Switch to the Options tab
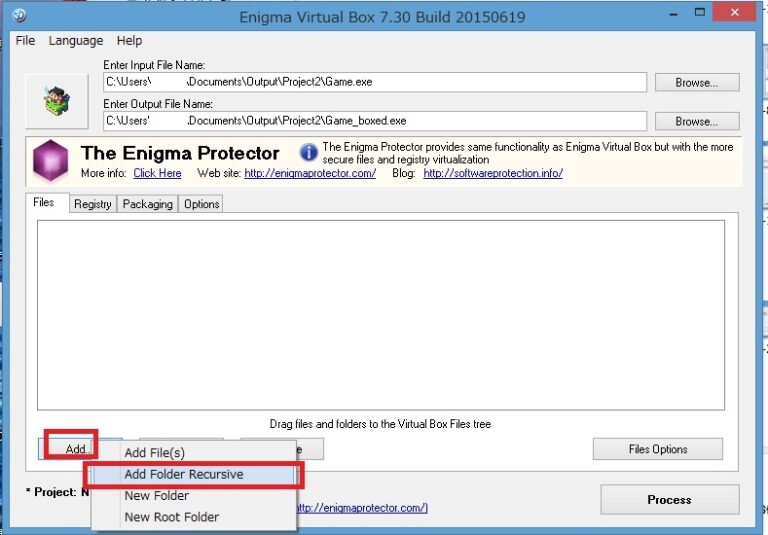 point(201,204)
